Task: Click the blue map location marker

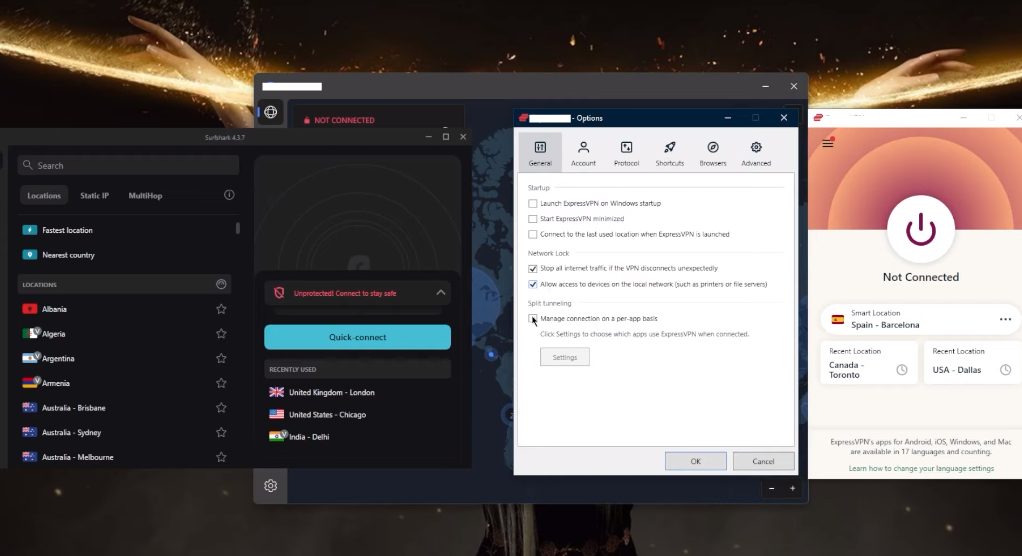Action: pos(491,355)
